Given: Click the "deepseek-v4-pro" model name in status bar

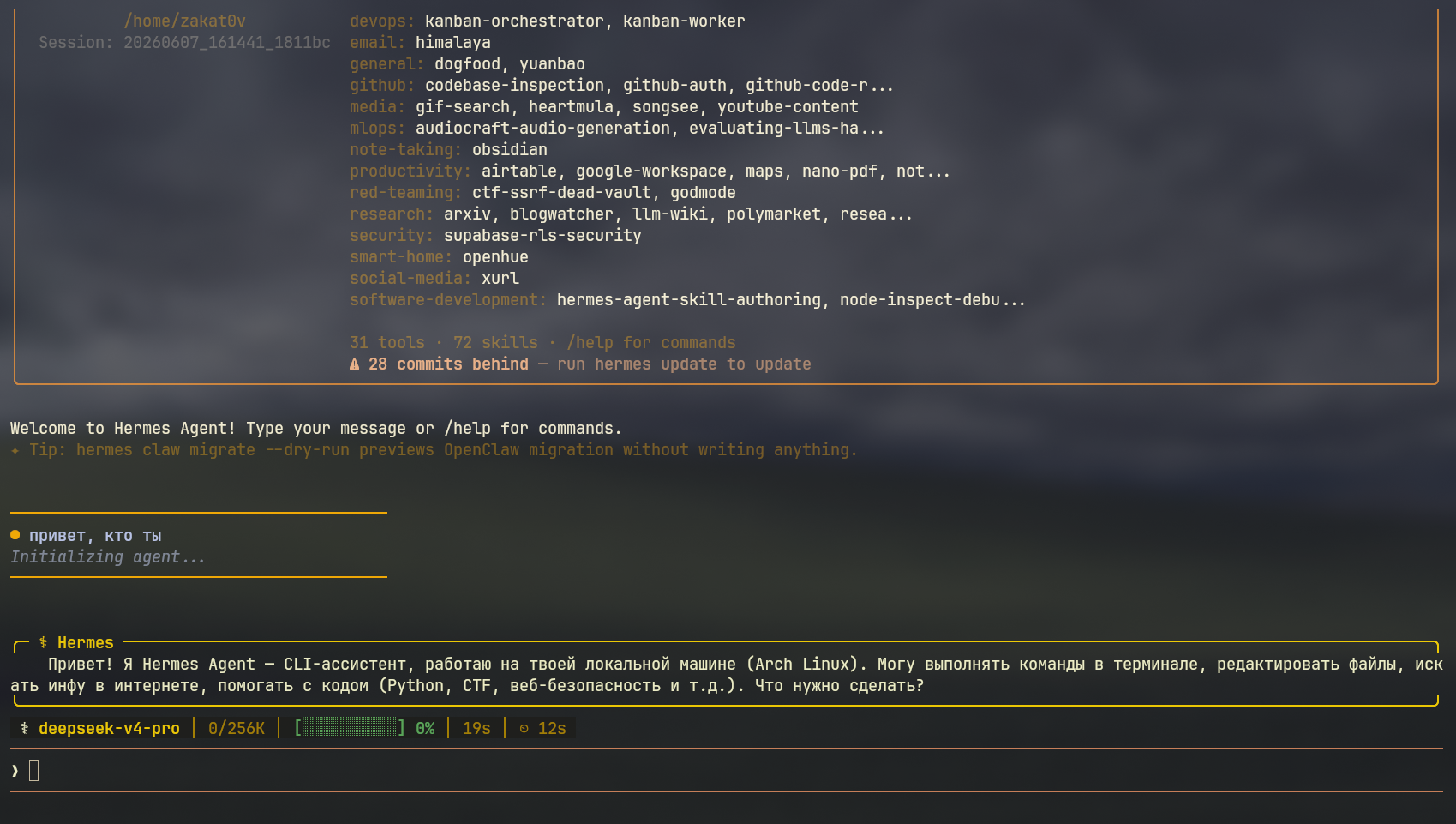Looking at the screenshot, I should 109,729.
